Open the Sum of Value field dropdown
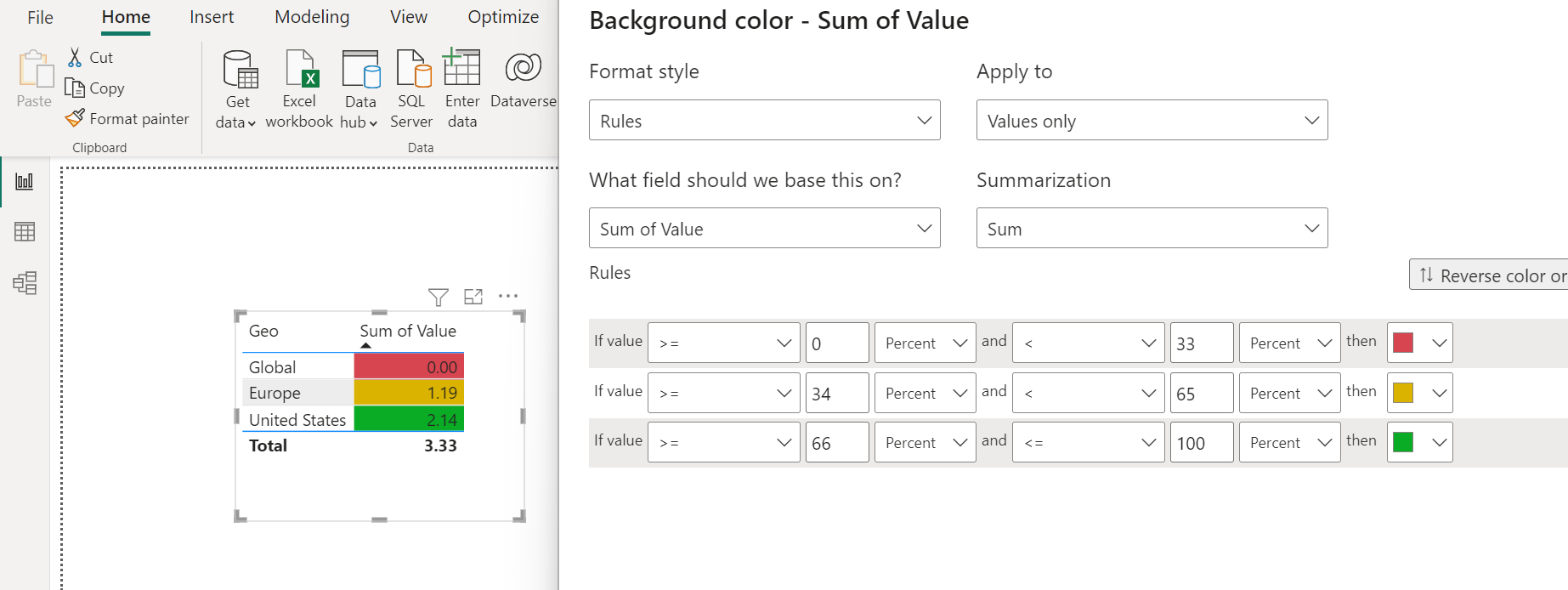 point(765,228)
